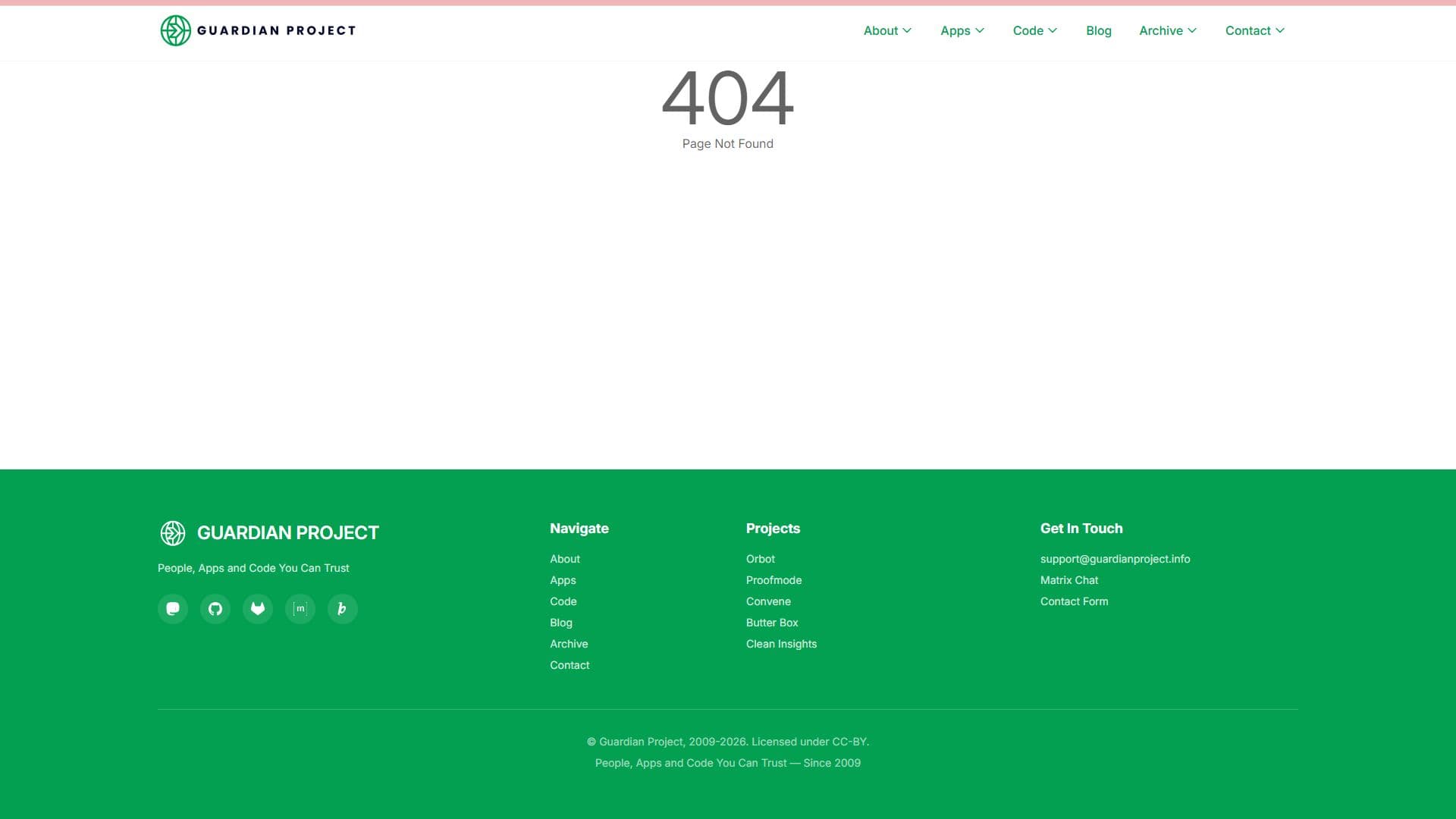Viewport: 1456px width, 819px height.
Task: Open the Orbot project link
Action: [761, 559]
